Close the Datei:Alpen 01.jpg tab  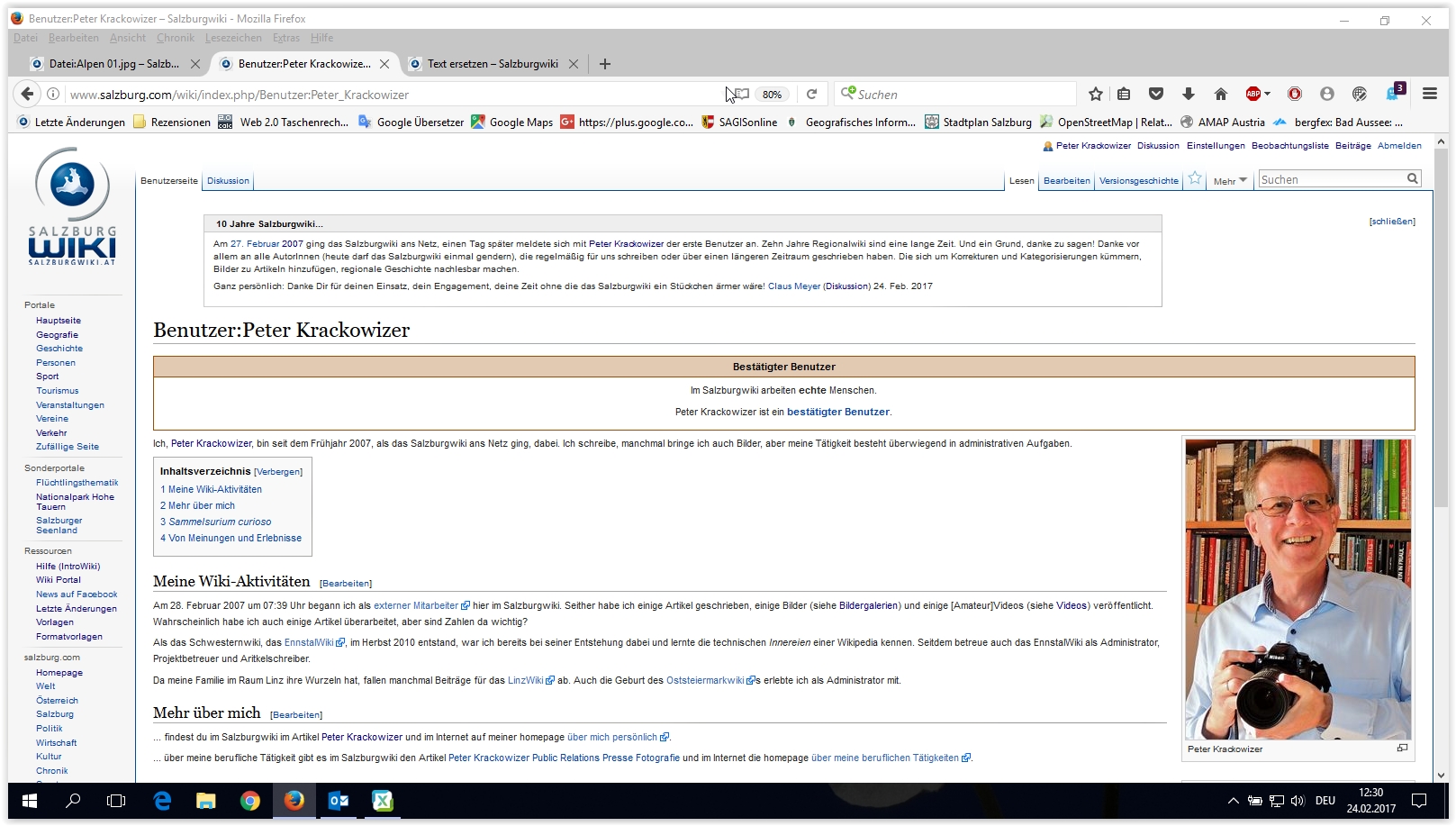click(x=195, y=64)
